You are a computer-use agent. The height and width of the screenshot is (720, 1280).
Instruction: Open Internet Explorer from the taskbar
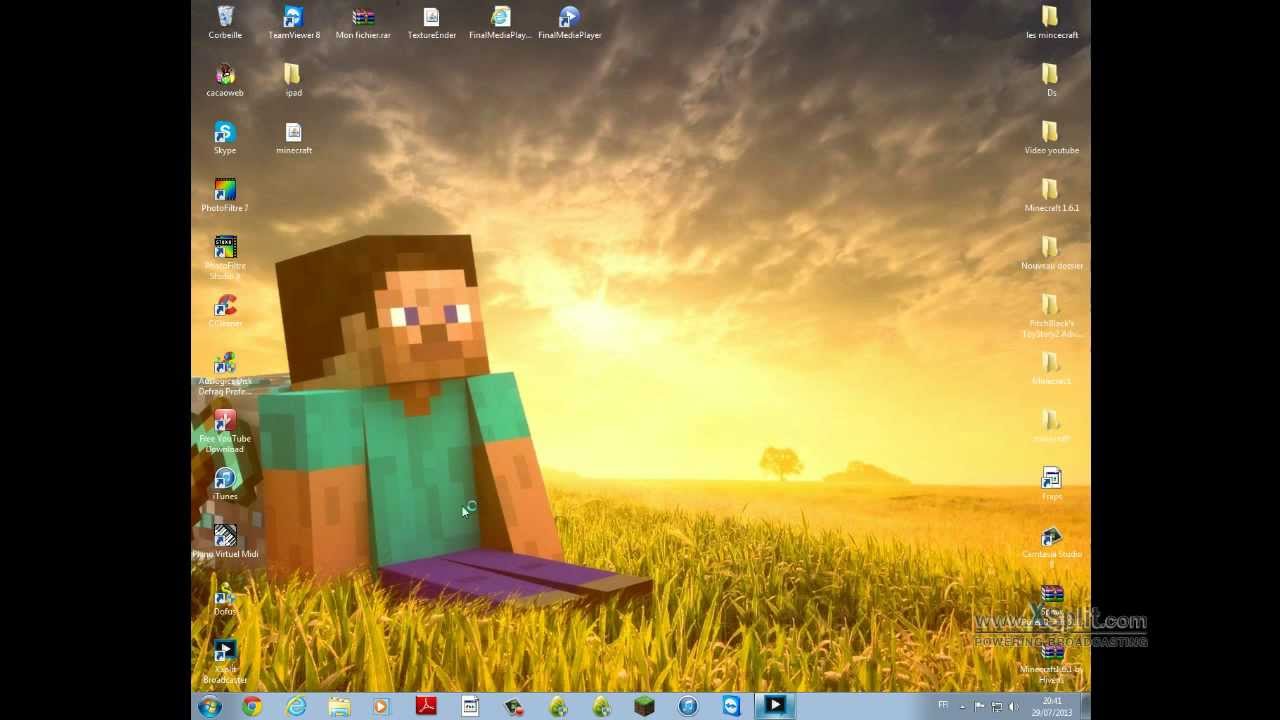pos(296,706)
